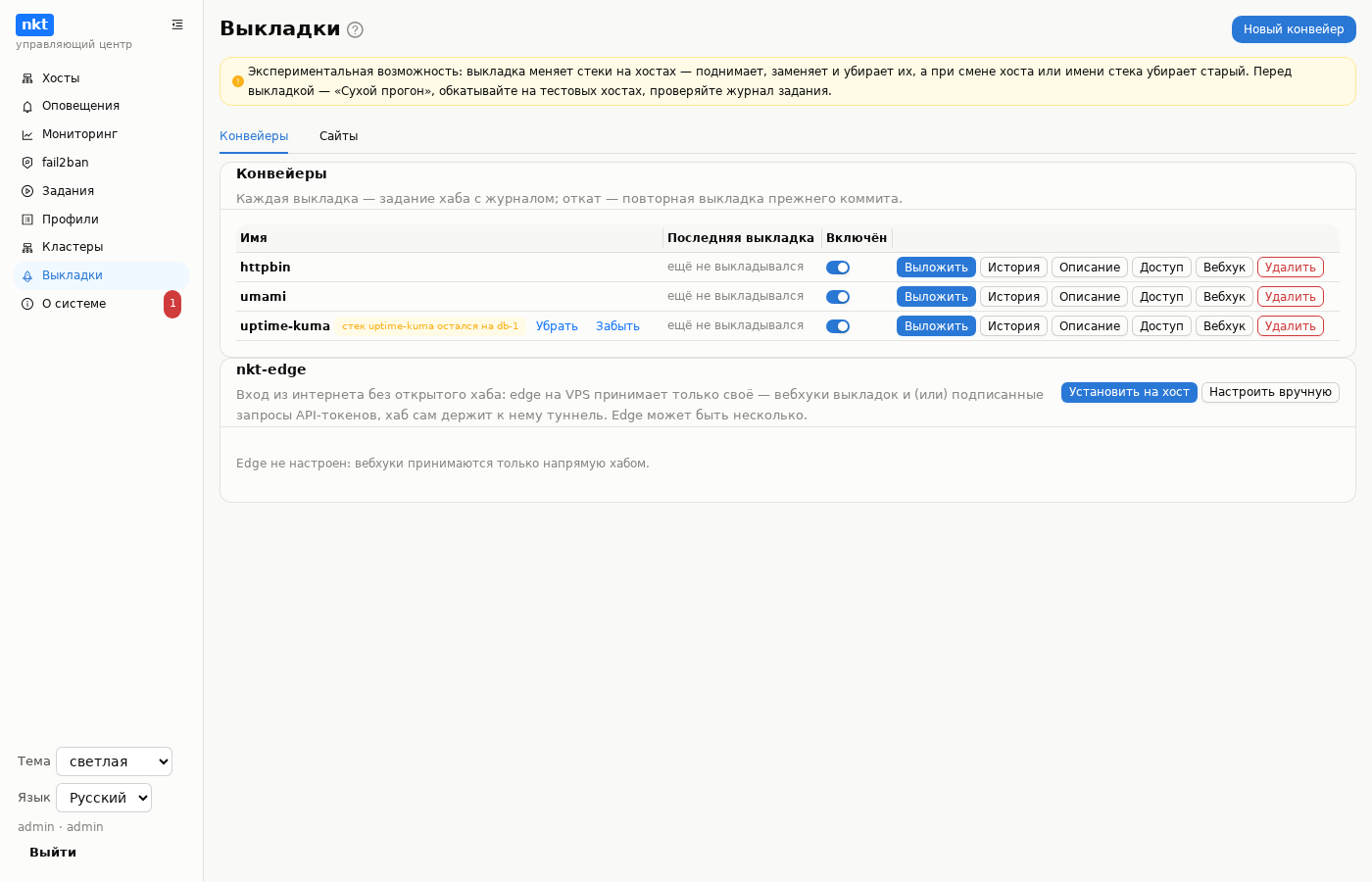Click the red notification badge showing 1

click(172, 304)
